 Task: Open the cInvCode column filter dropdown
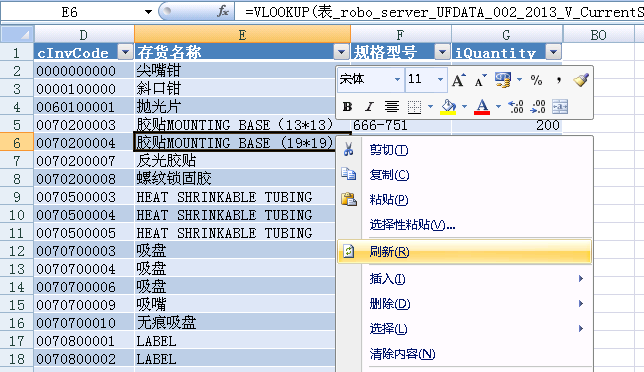(125, 52)
